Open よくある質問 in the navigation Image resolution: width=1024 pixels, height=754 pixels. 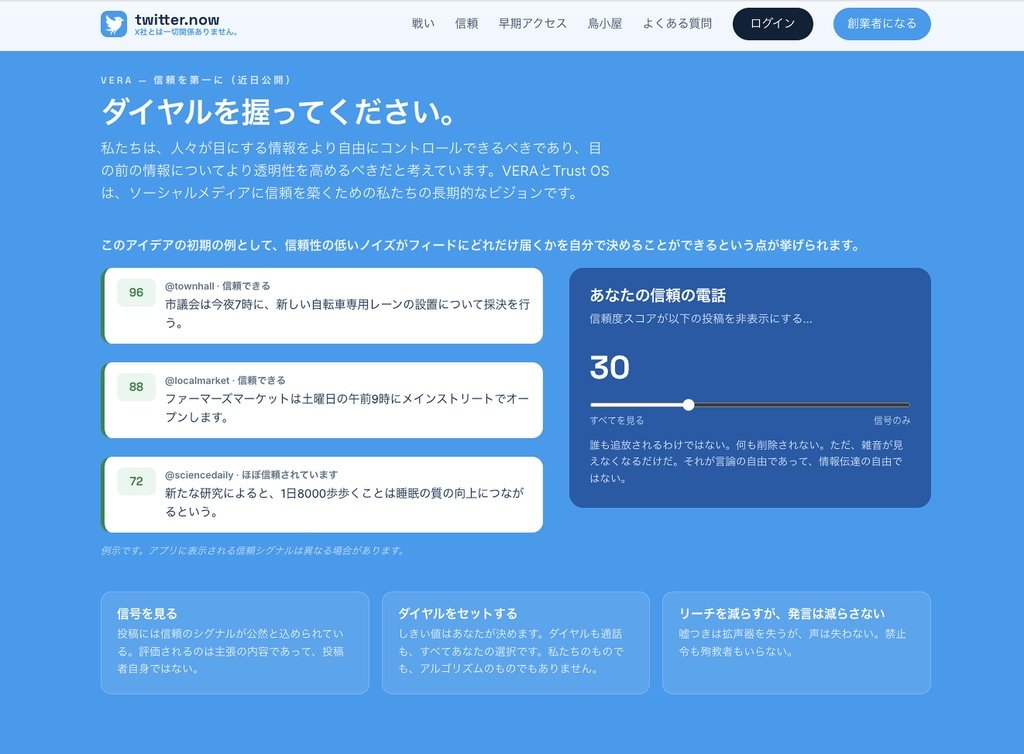pyautogui.click(x=677, y=24)
